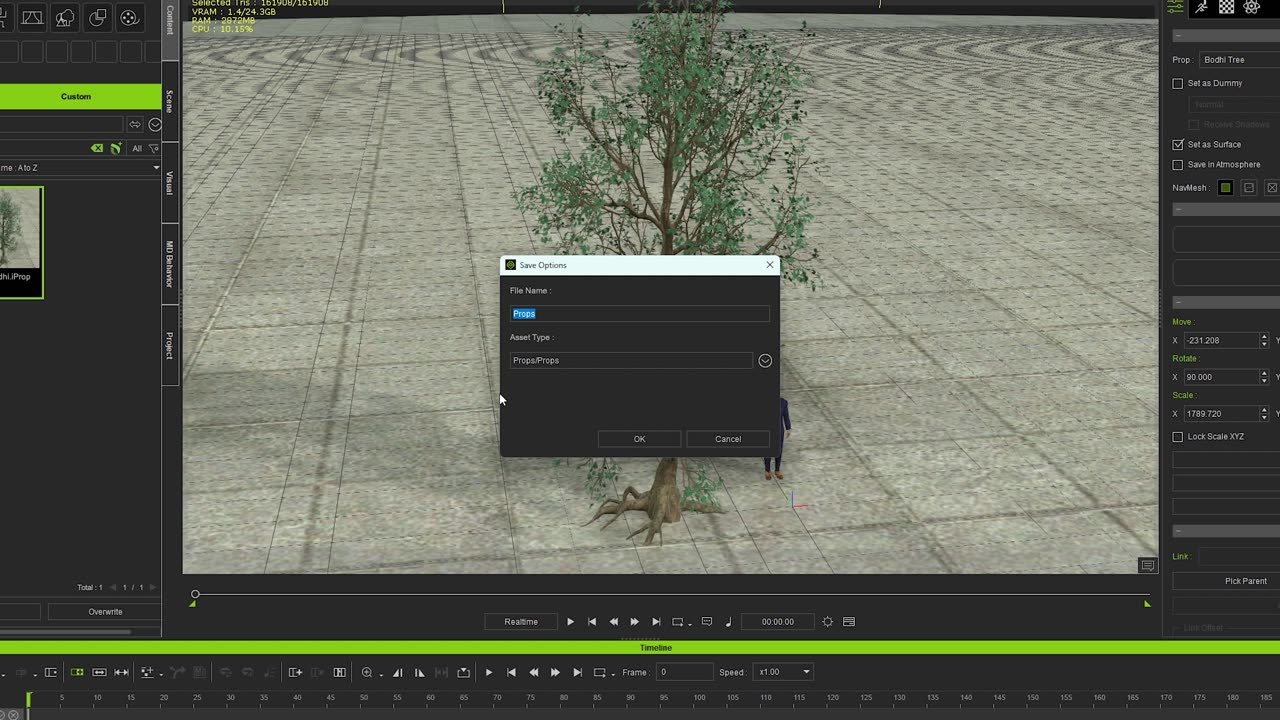Click Cancel in Save Options dialog
Screen dimensions: 1280x720
[x=728, y=439]
